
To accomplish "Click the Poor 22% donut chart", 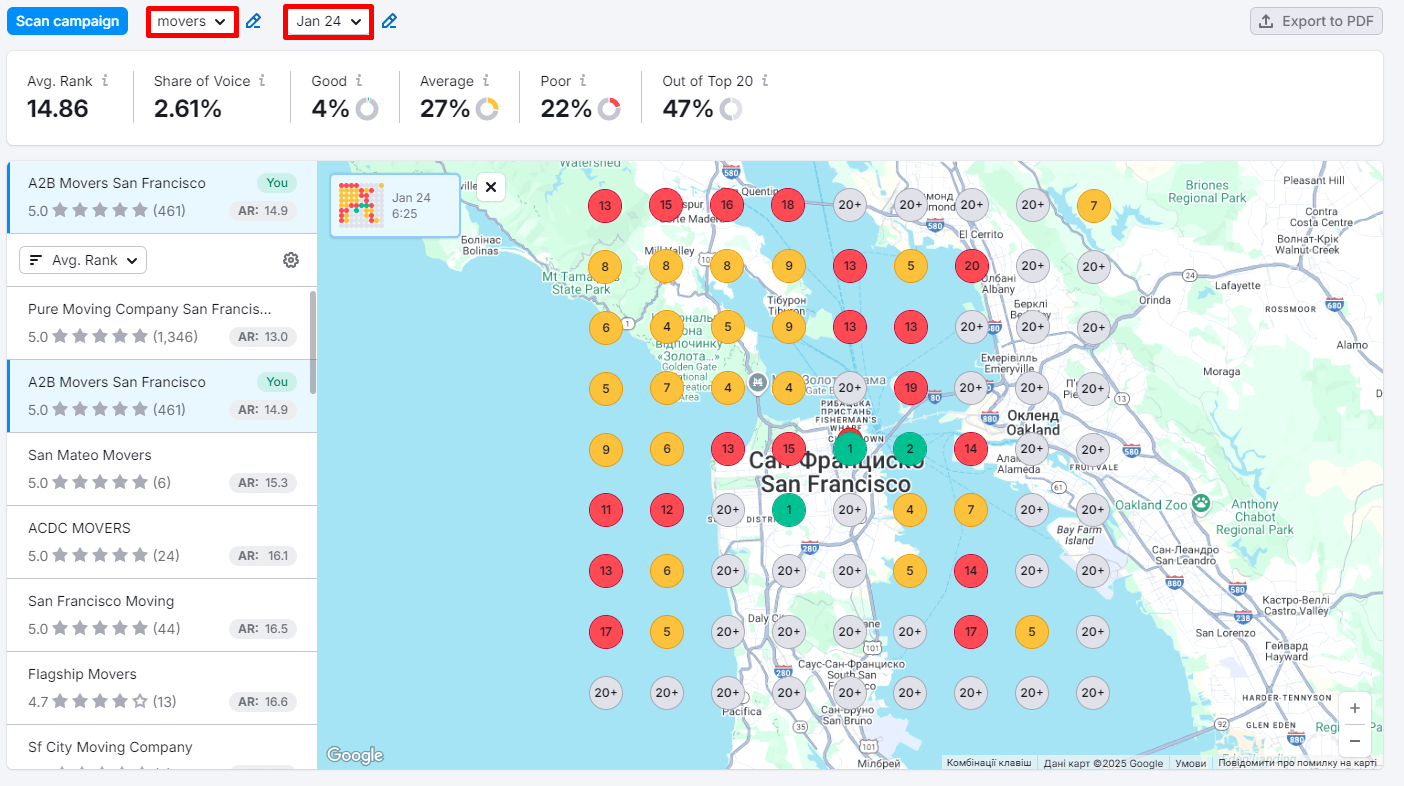I will pyautogui.click(x=609, y=109).
